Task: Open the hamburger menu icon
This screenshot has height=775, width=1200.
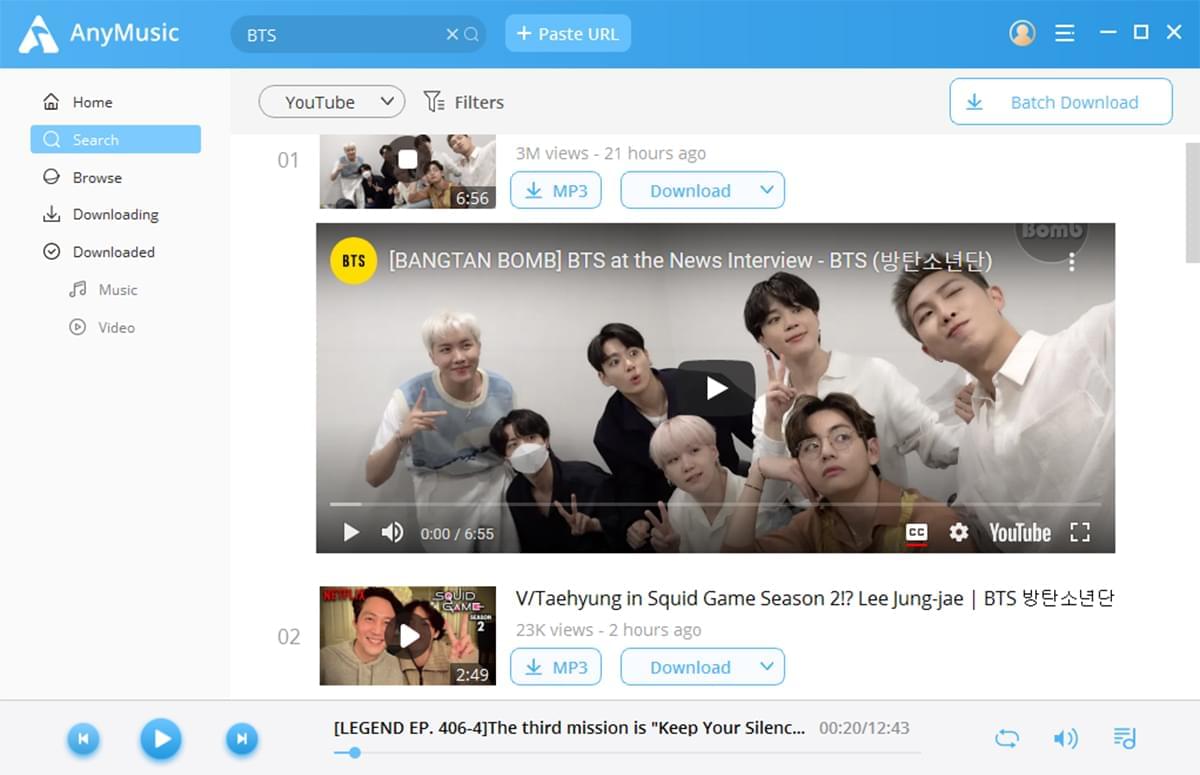Action: point(1065,33)
